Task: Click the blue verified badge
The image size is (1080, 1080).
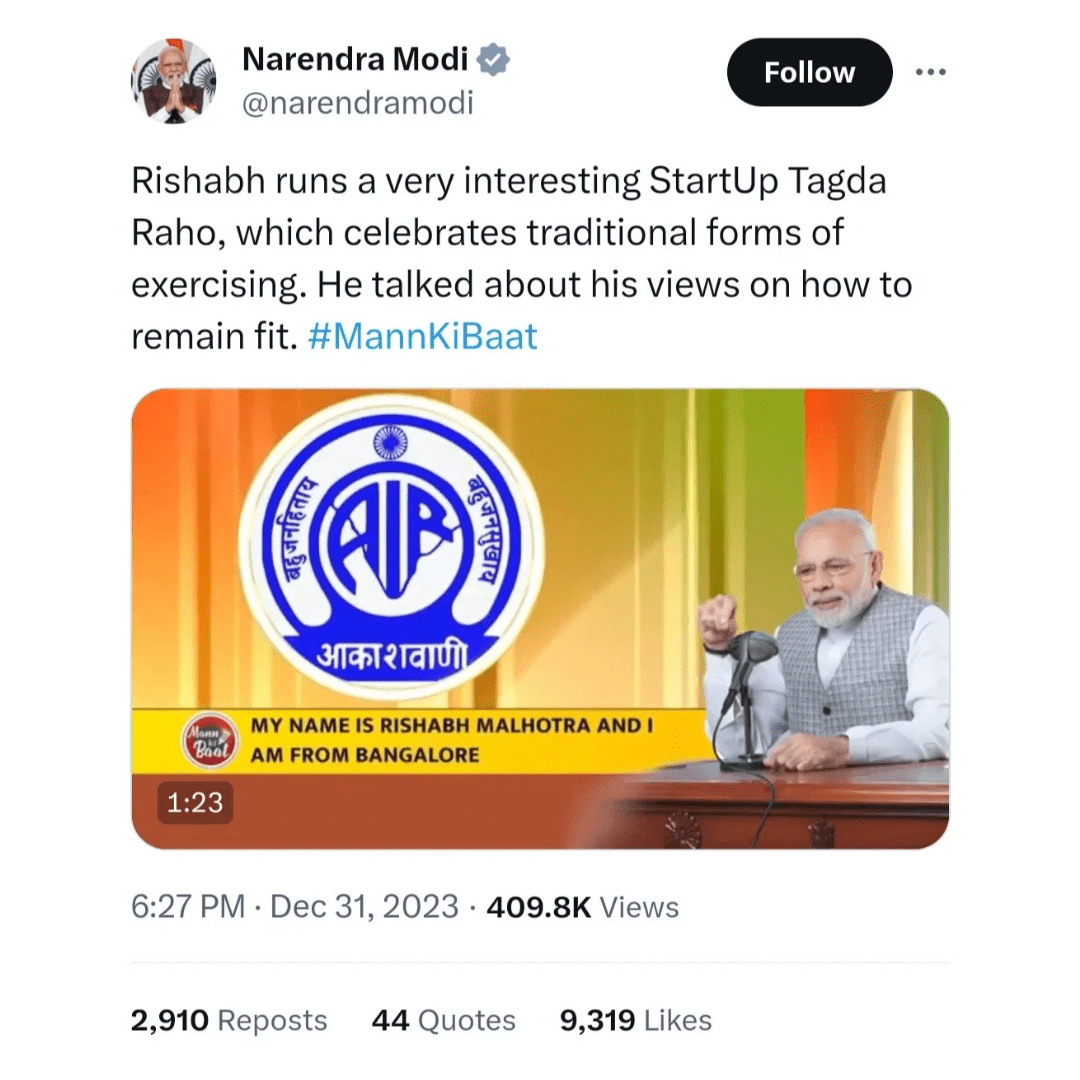Action: (493, 60)
